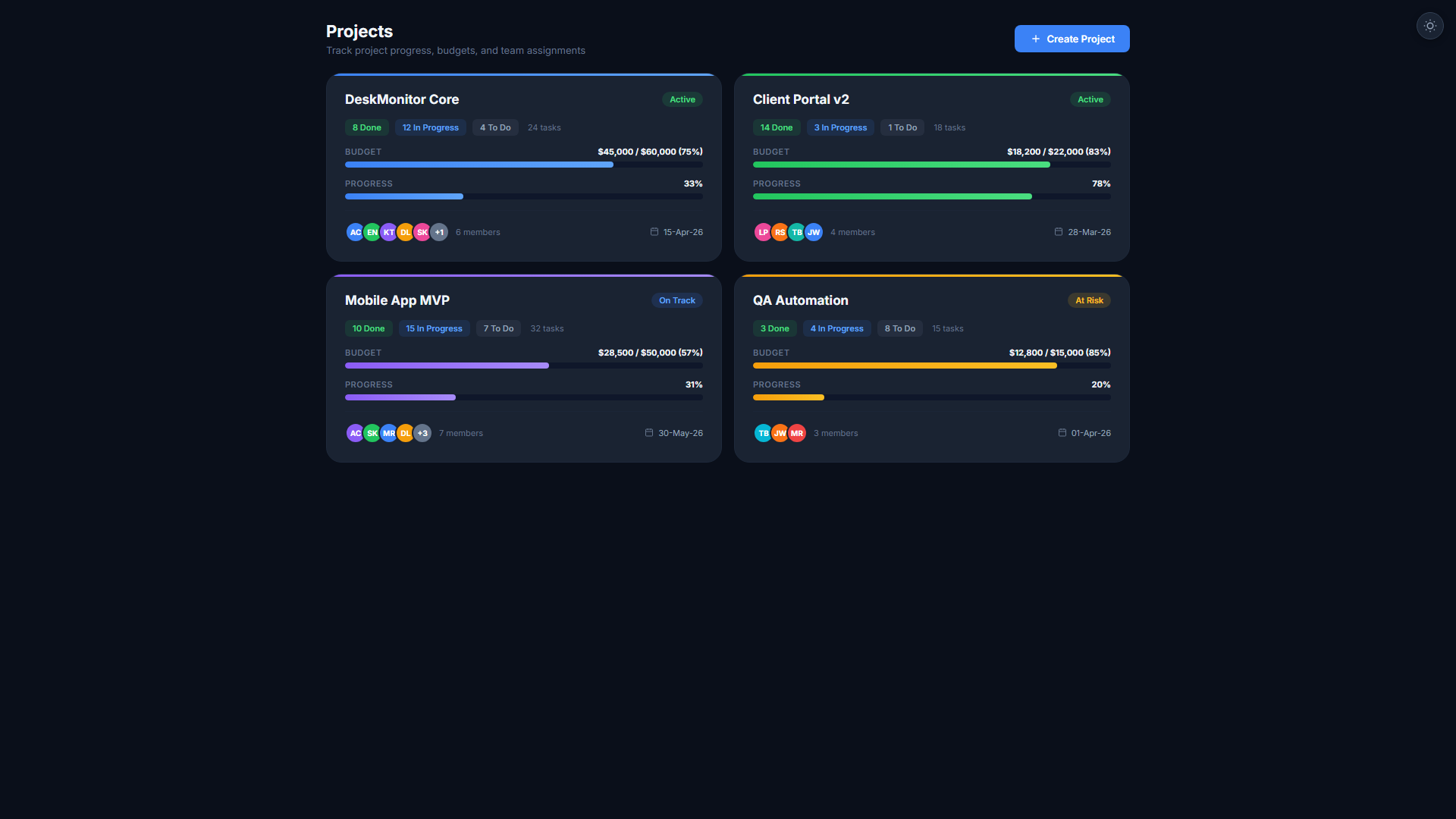This screenshot has width=1456, height=819.
Task: Click the On Track status badge
Action: point(677,300)
